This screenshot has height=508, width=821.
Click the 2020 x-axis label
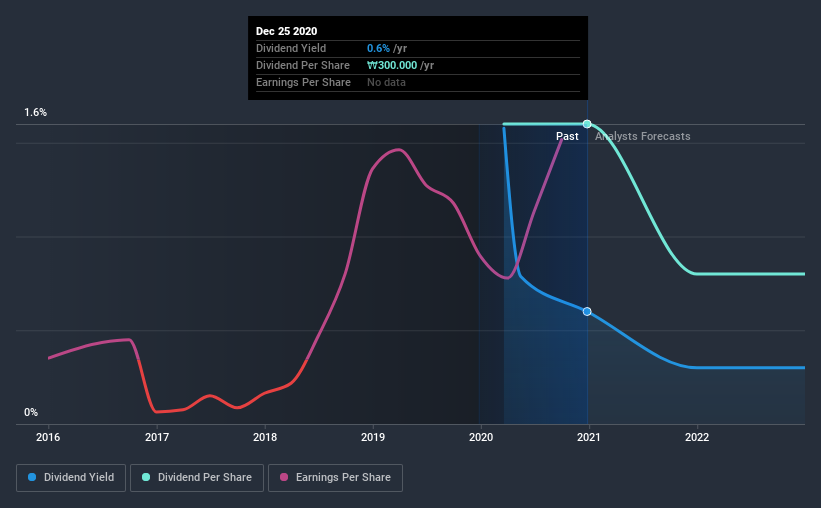(481, 437)
